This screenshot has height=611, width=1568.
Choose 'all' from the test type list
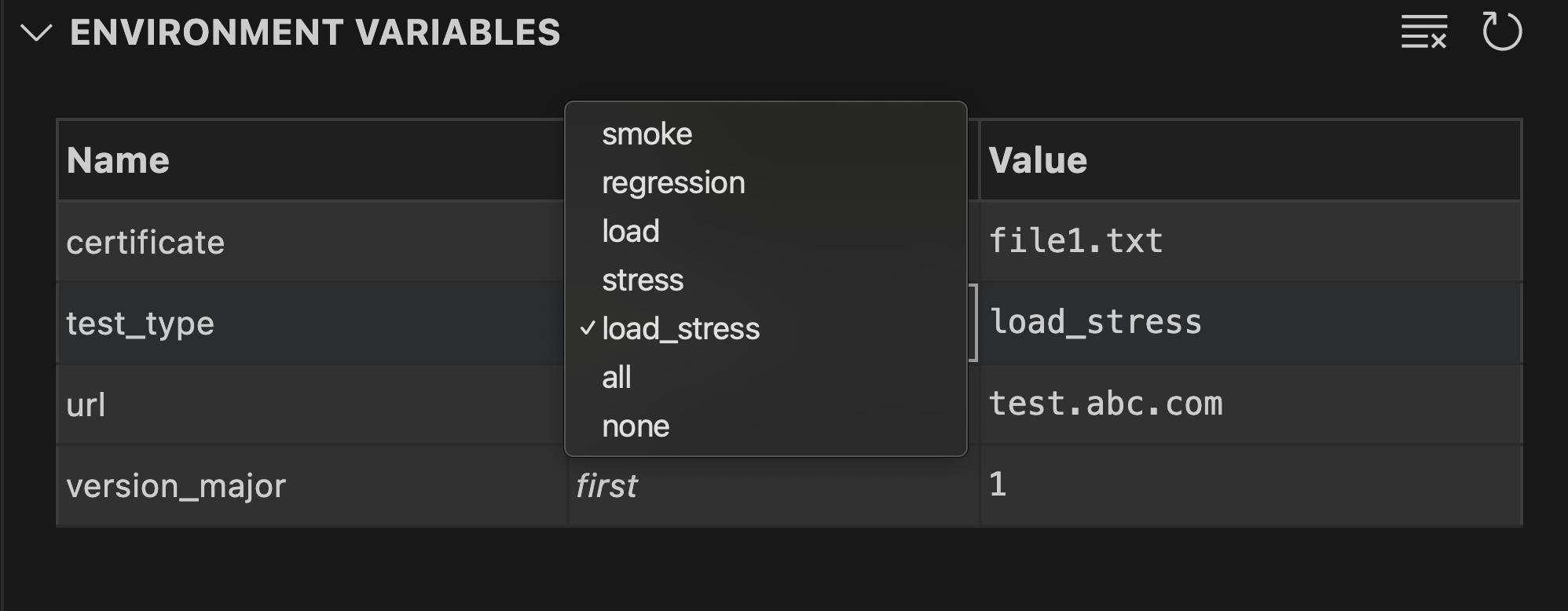tap(617, 378)
